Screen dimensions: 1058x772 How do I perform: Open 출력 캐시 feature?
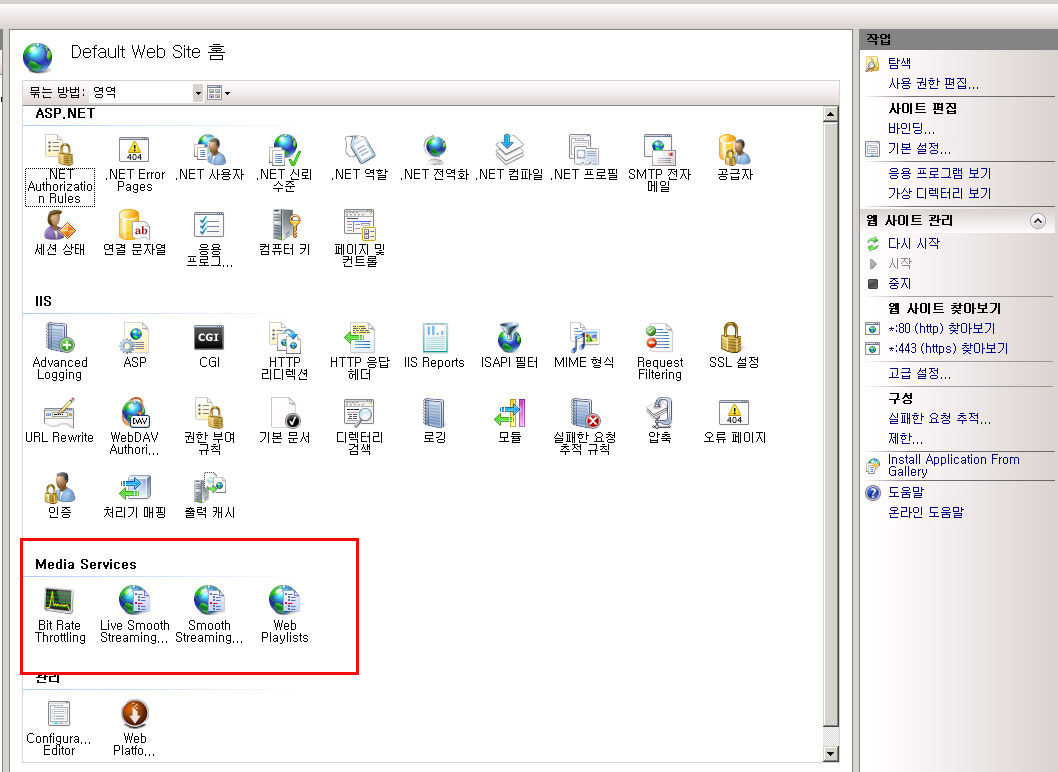[209, 496]
